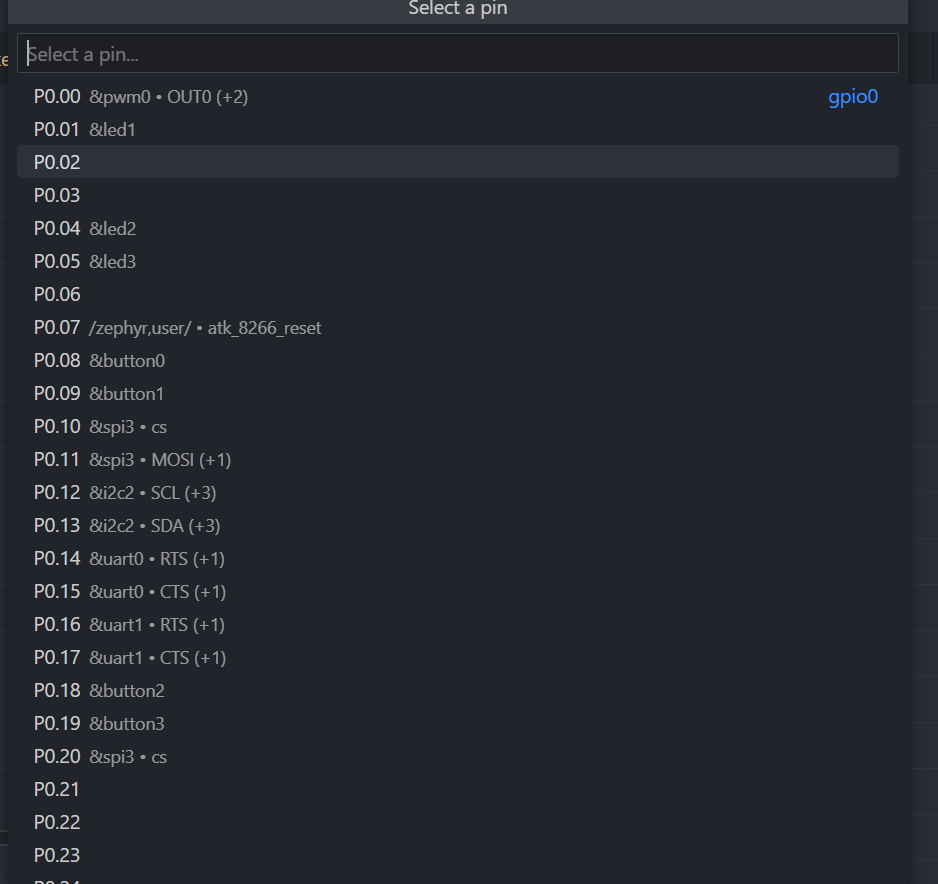Pick the unassigned P0.03 pin

click(x=57, y=195)
